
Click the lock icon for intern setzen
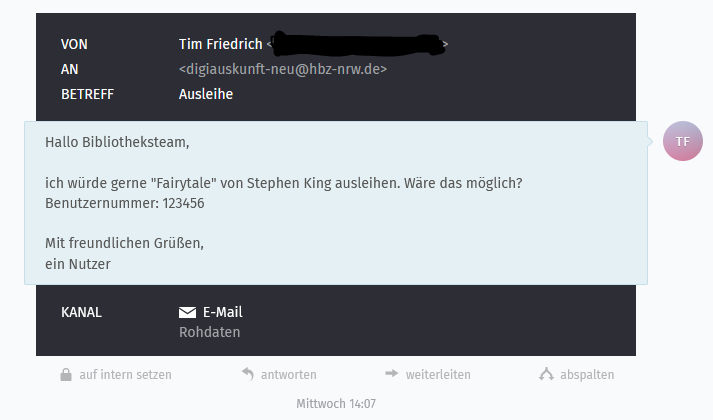[x=66, y=375]
